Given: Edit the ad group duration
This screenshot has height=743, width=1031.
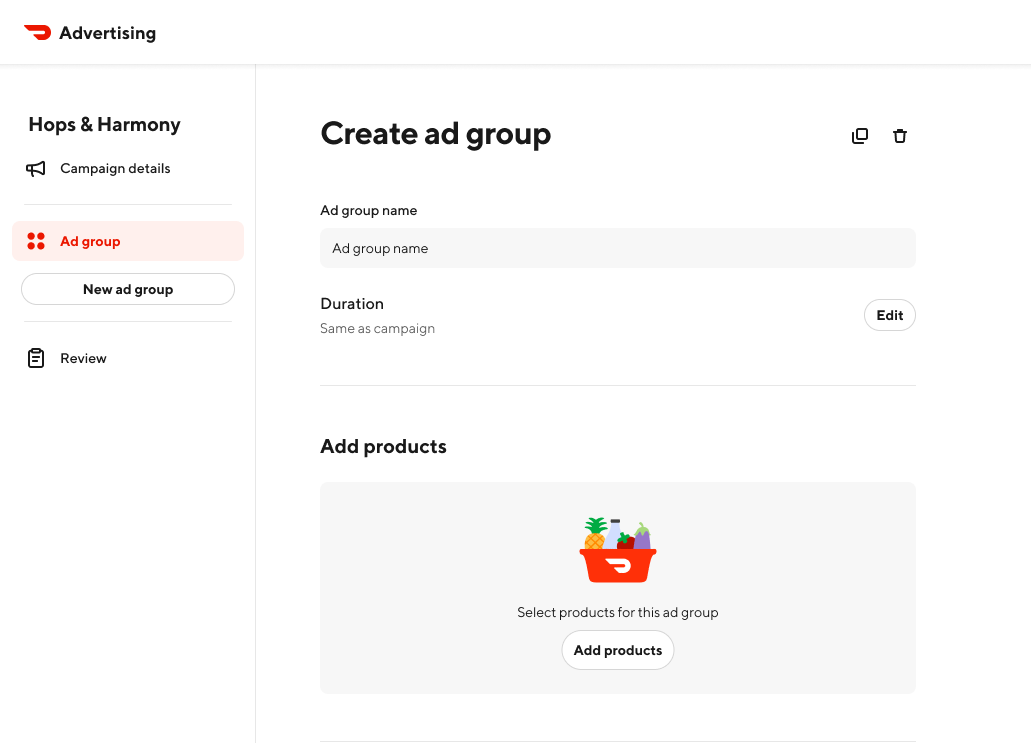Looking at the screenshot, I should 890,316.
